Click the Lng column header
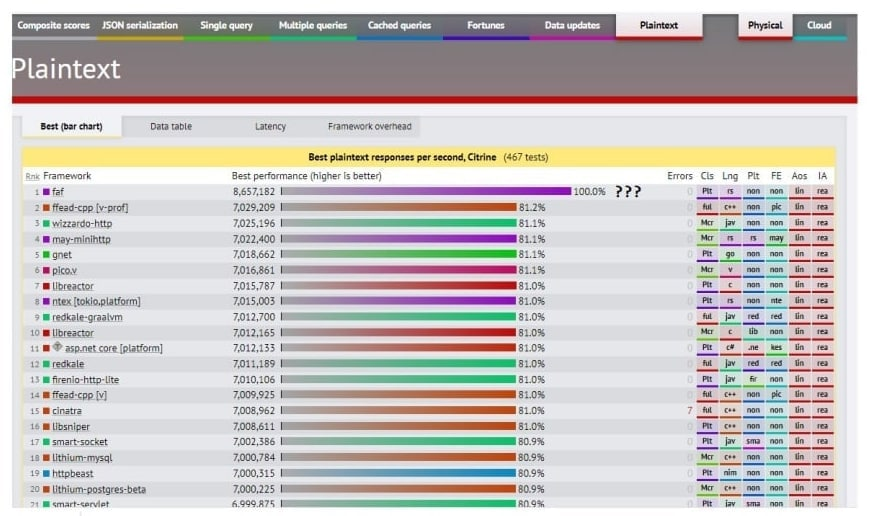This screenshot has height=516, width=869. point(730,176)
